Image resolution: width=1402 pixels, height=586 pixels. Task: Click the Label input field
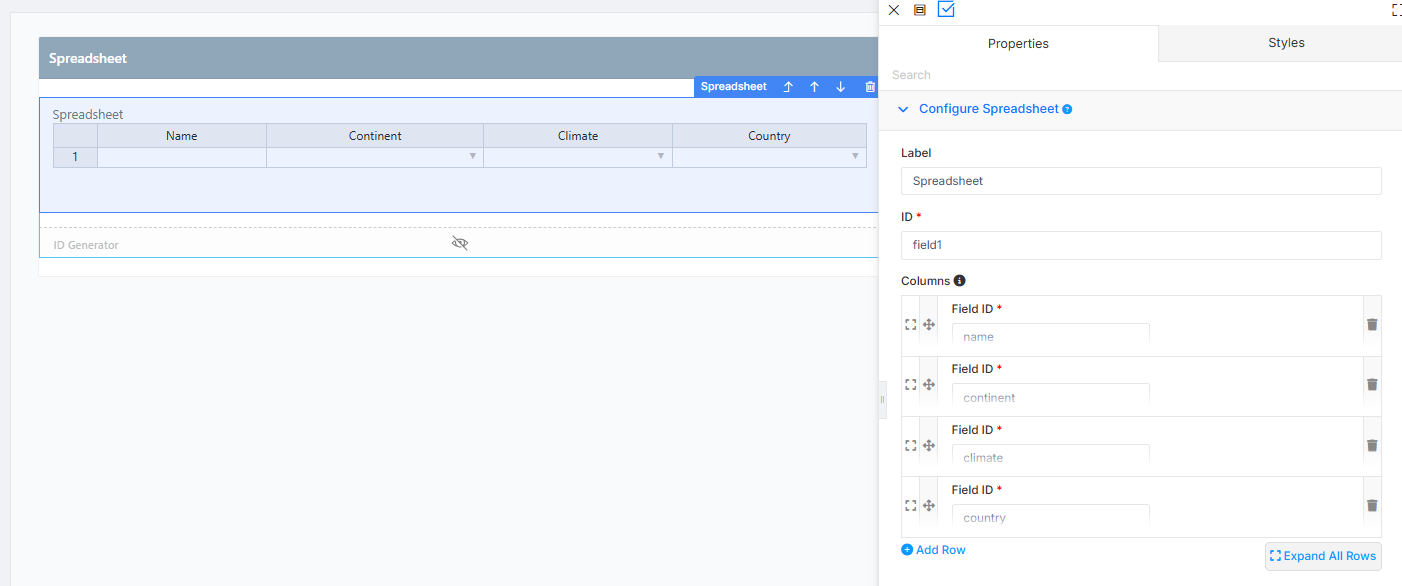click(1141, 181)
